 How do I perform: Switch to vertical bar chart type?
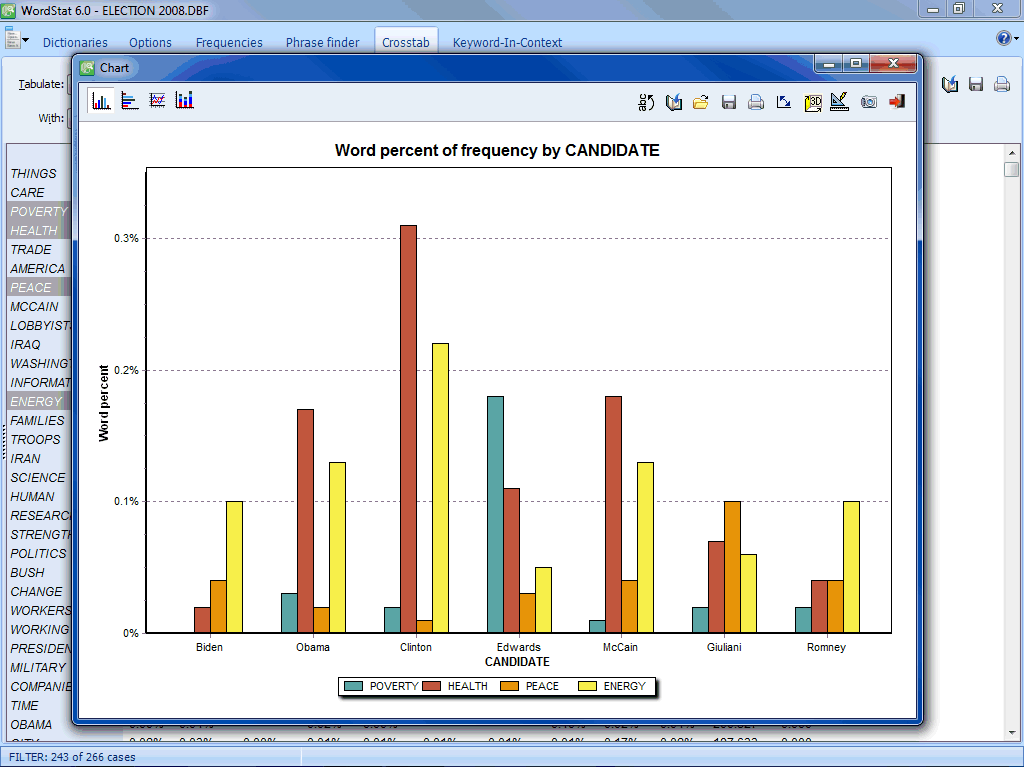pos(101,101)
